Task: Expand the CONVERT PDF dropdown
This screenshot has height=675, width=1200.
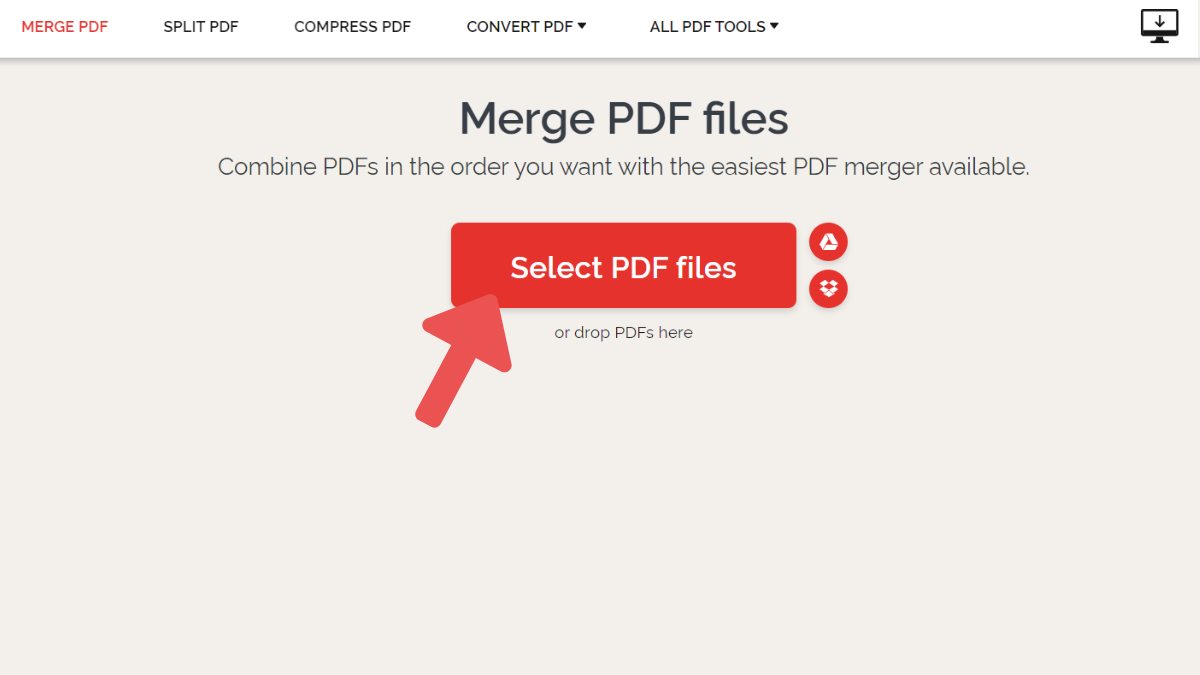Action: [x=527, y=26]
